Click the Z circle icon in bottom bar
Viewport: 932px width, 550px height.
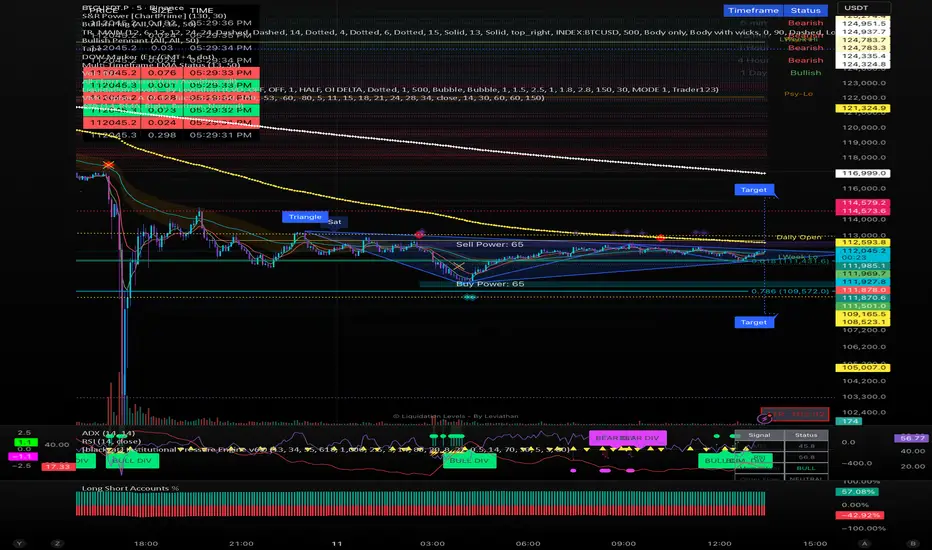(57, 543)
